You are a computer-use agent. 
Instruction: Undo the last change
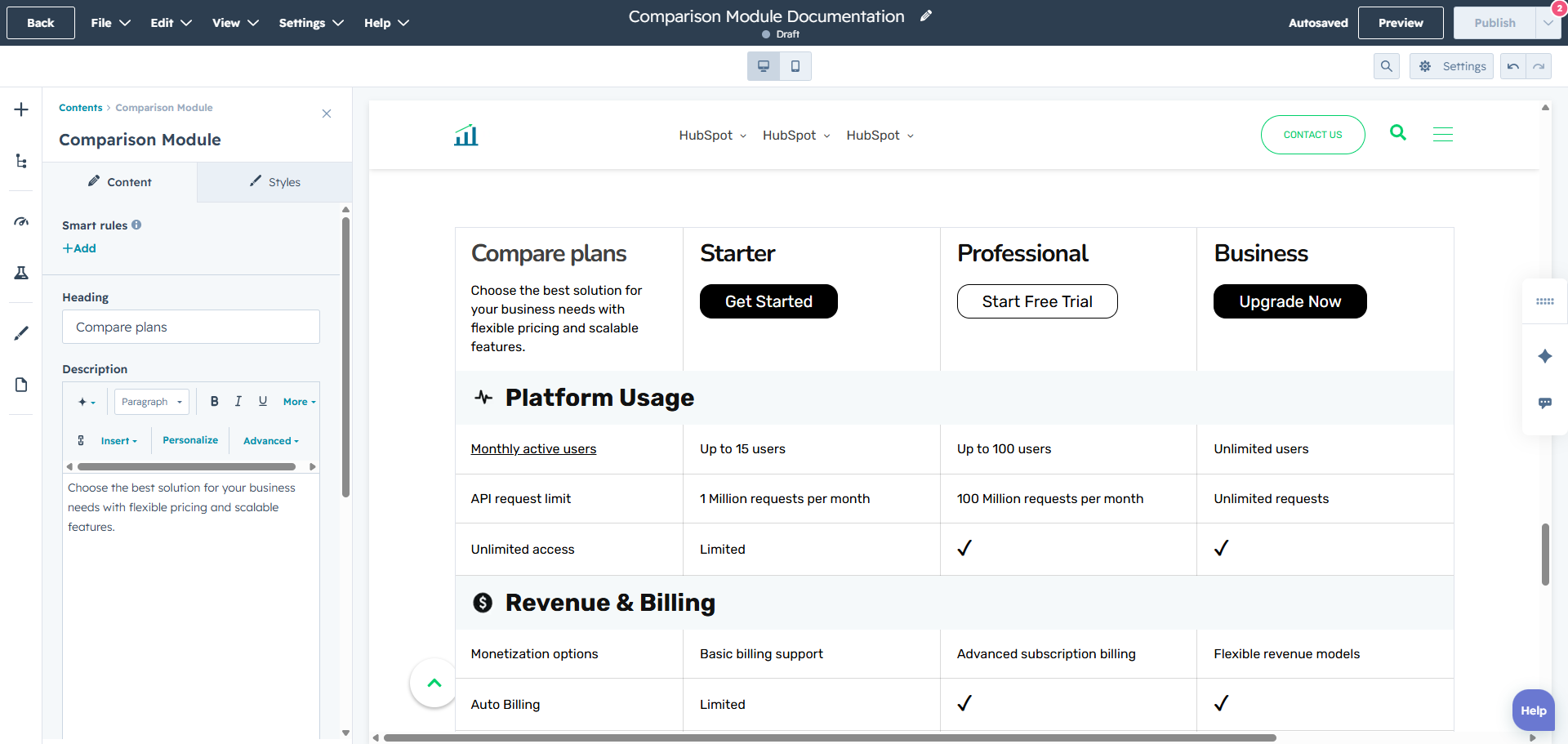pyautogui.click(x=1513, y=66)
